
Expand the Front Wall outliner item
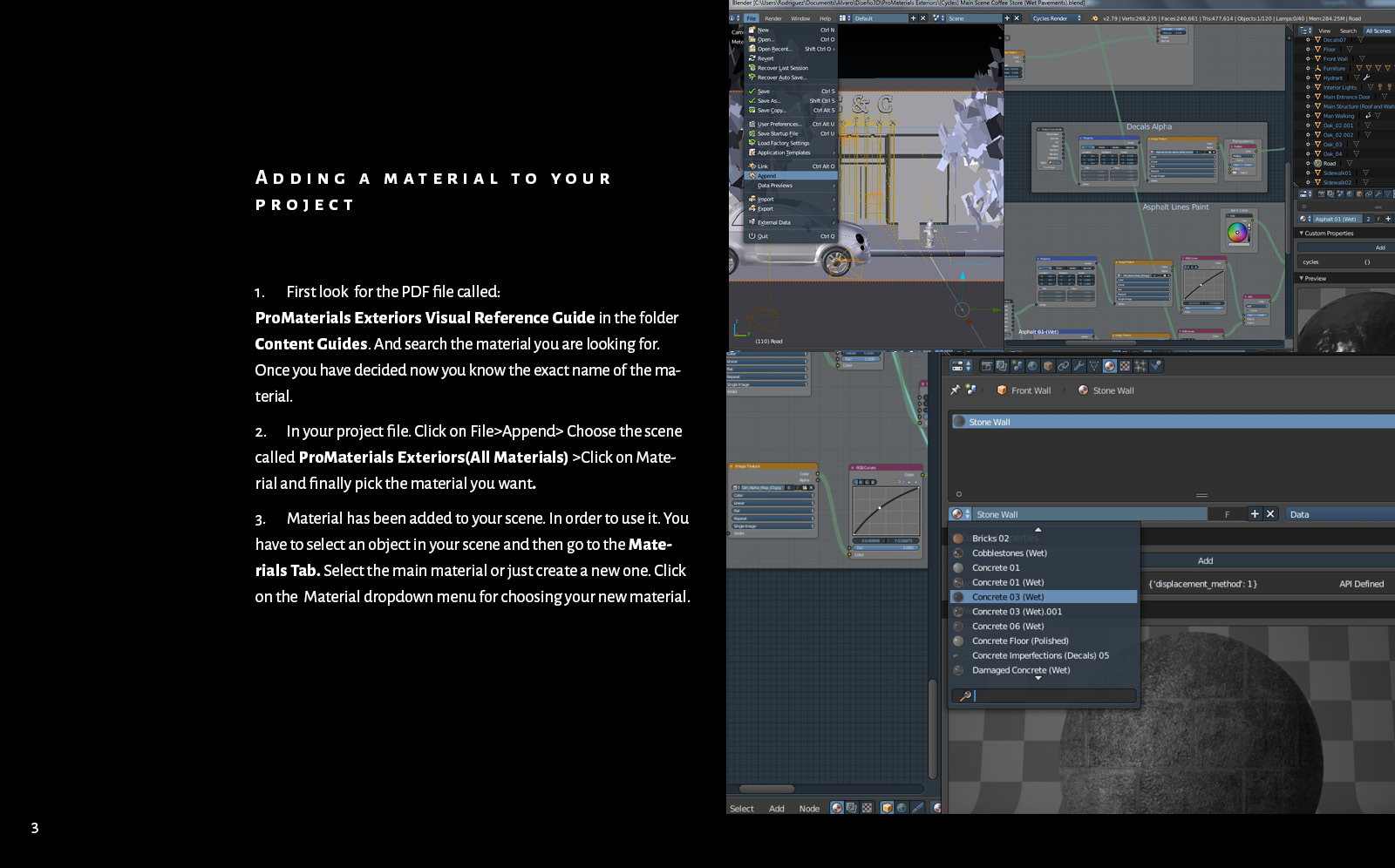1308,58
